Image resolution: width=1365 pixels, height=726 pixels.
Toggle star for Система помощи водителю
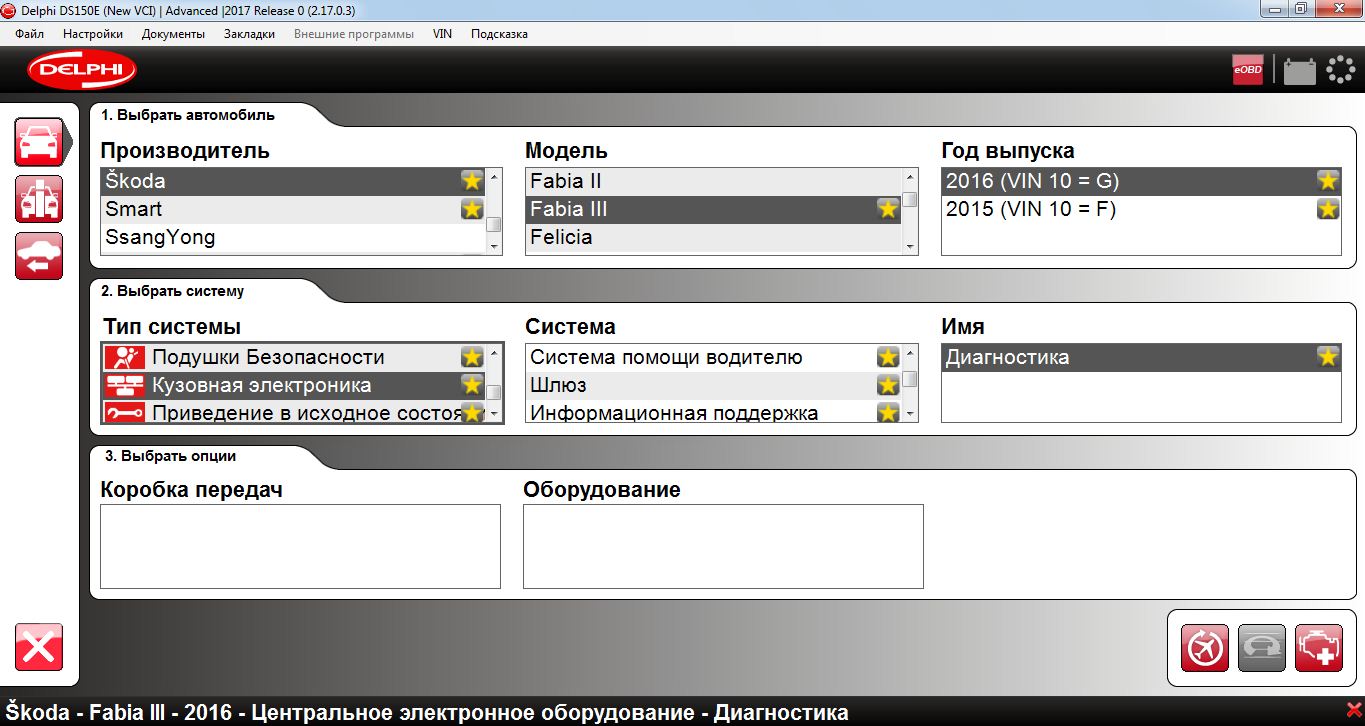[x=888, y=357]
